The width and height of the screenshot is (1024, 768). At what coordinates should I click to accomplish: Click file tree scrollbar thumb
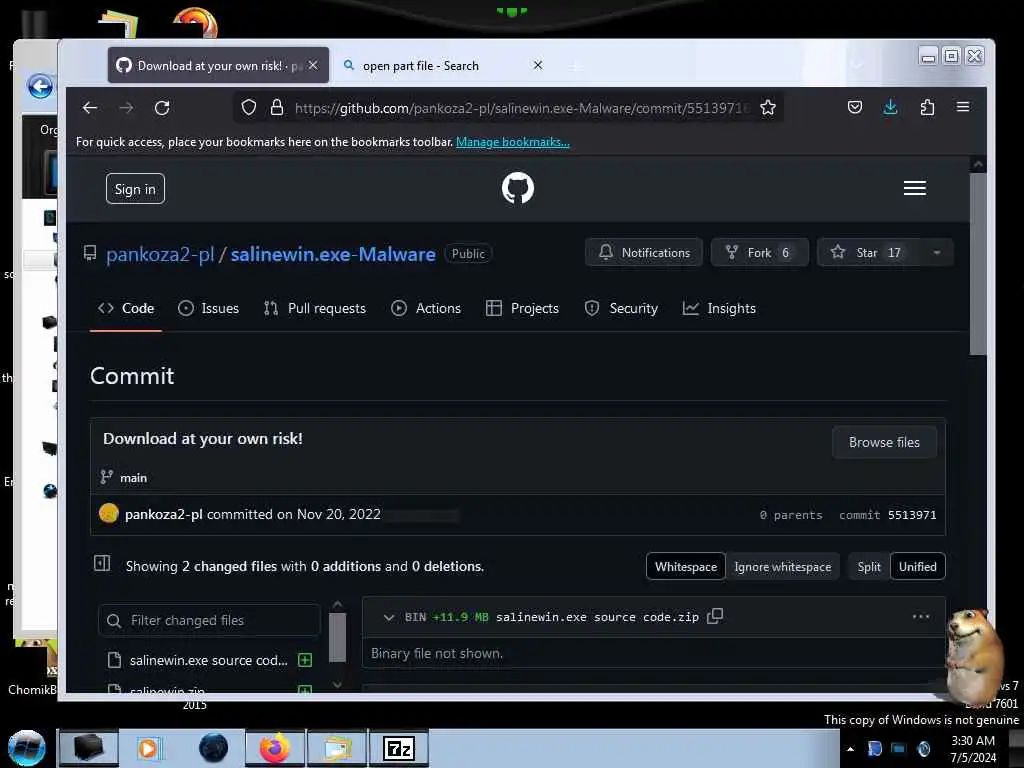point(337,637)
